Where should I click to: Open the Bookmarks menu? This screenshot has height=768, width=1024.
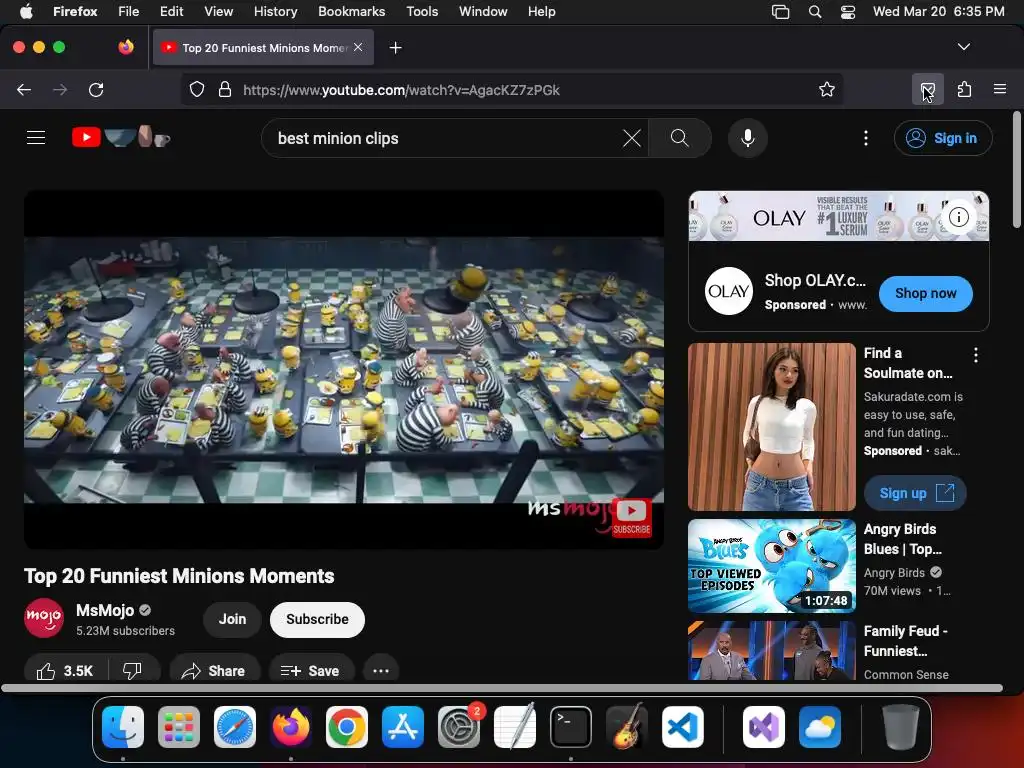click(x=351, y=11)
